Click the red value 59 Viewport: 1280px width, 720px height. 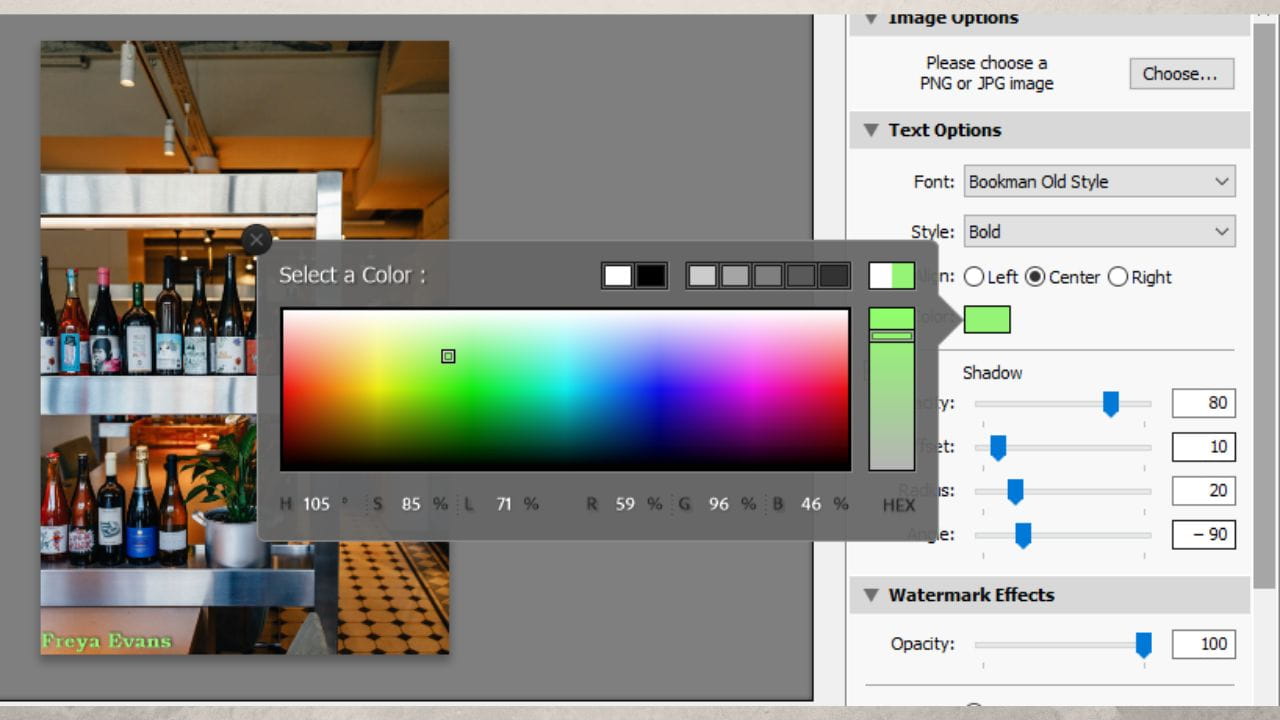point(625,504)
